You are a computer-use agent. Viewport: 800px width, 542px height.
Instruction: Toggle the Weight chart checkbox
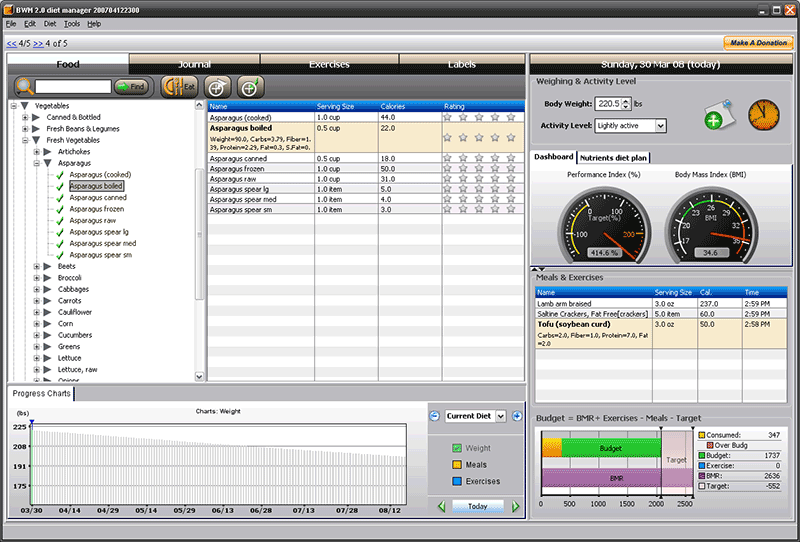point(457,448)
